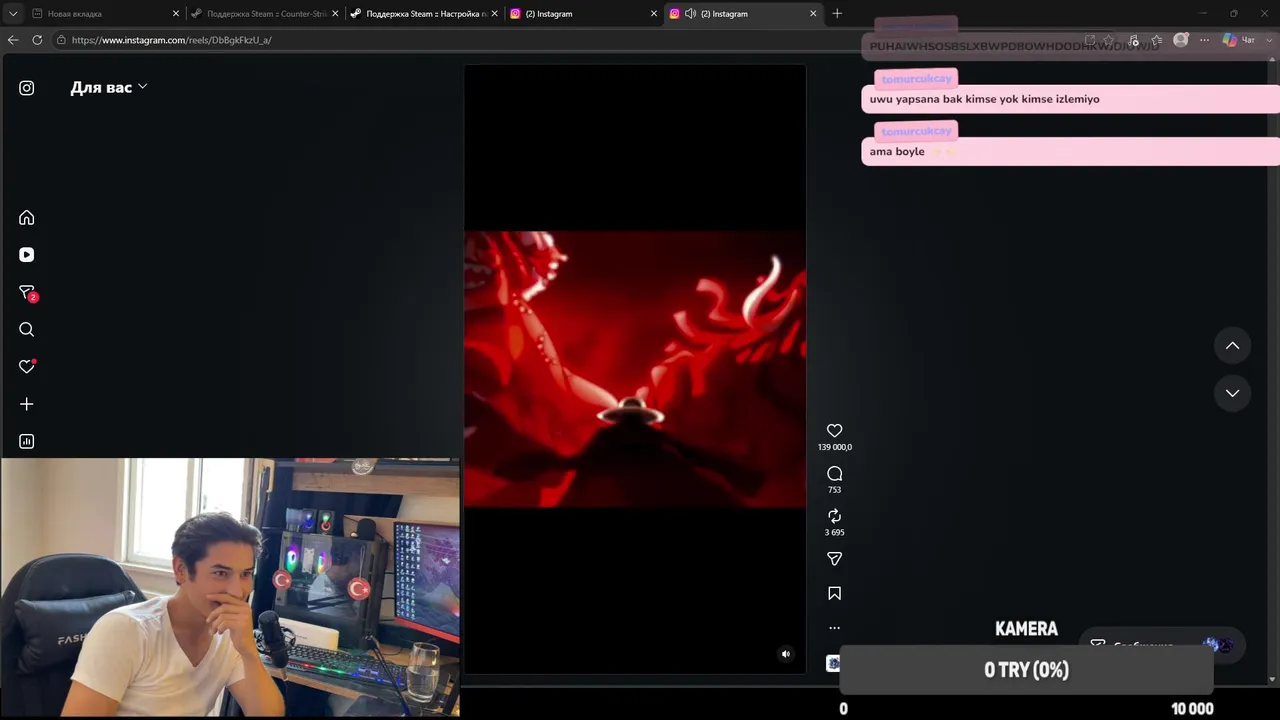The width and height of the screenshot is (1280, 720).
Task: Expand the Для вас feed dropdown
Action: click(109, 88)
